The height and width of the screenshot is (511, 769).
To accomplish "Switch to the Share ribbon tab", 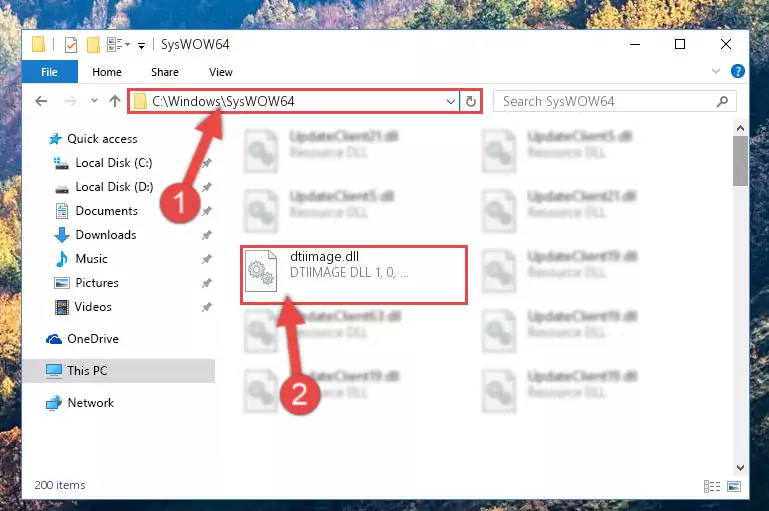I will pyautogui.click(x=165, y=72).
